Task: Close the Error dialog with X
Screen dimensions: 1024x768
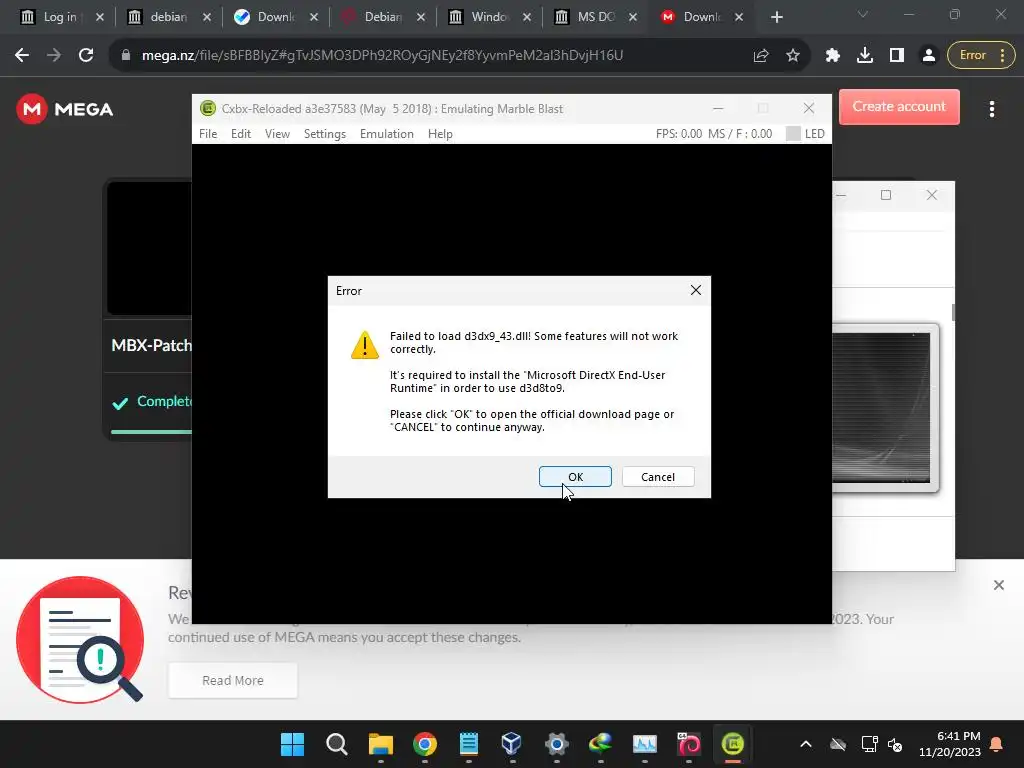Action: 696,290
